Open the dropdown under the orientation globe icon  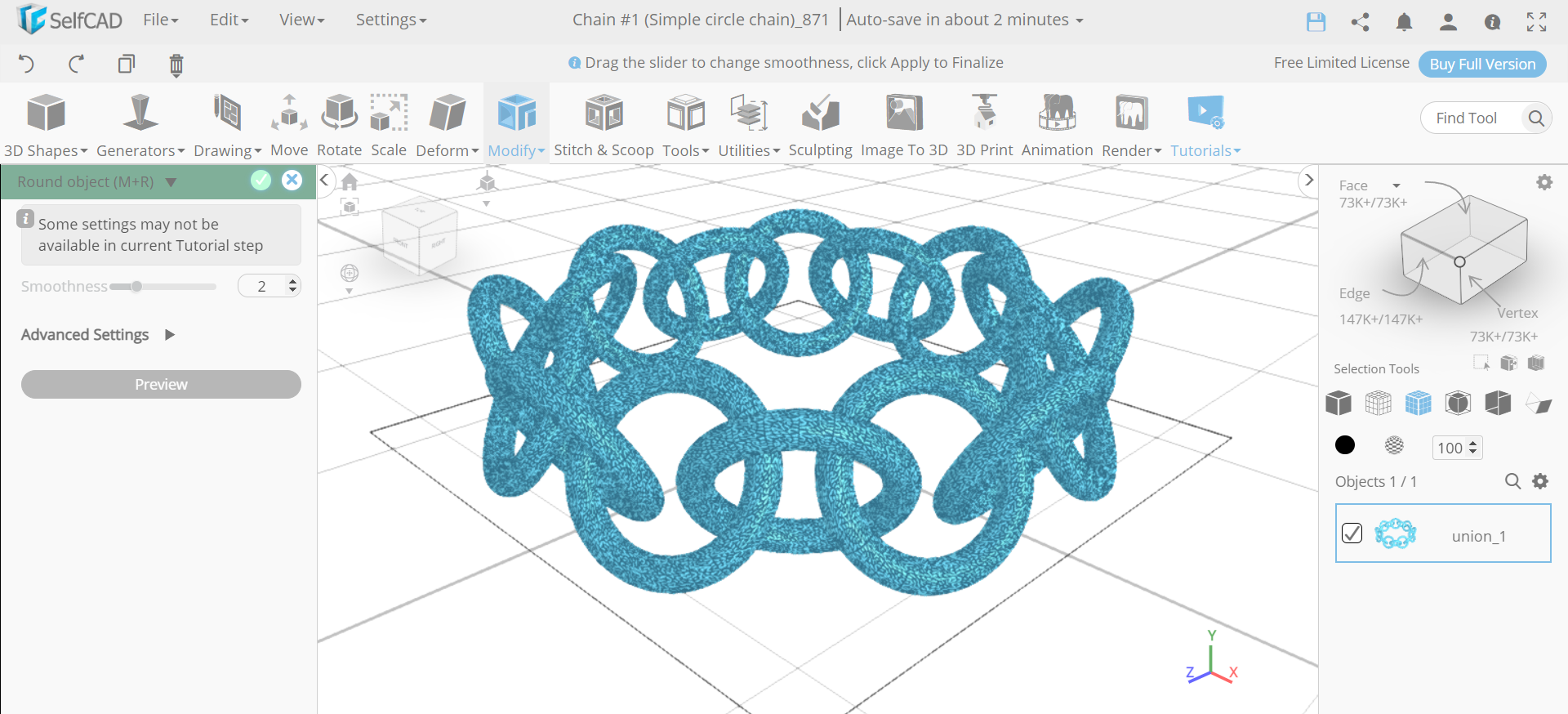(349, 291)
